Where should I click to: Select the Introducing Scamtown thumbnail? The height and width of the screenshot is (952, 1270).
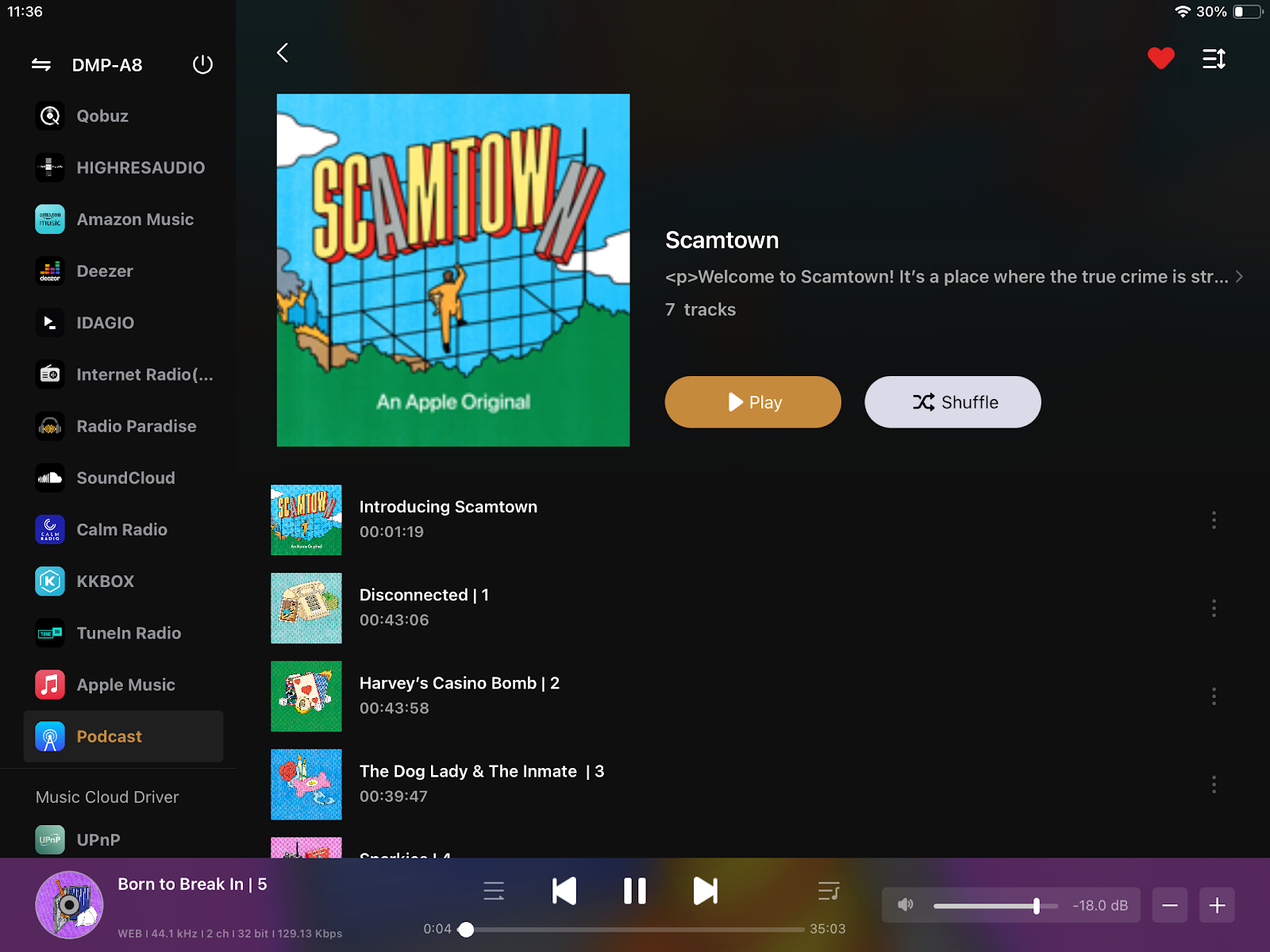(x=306, y=520)
